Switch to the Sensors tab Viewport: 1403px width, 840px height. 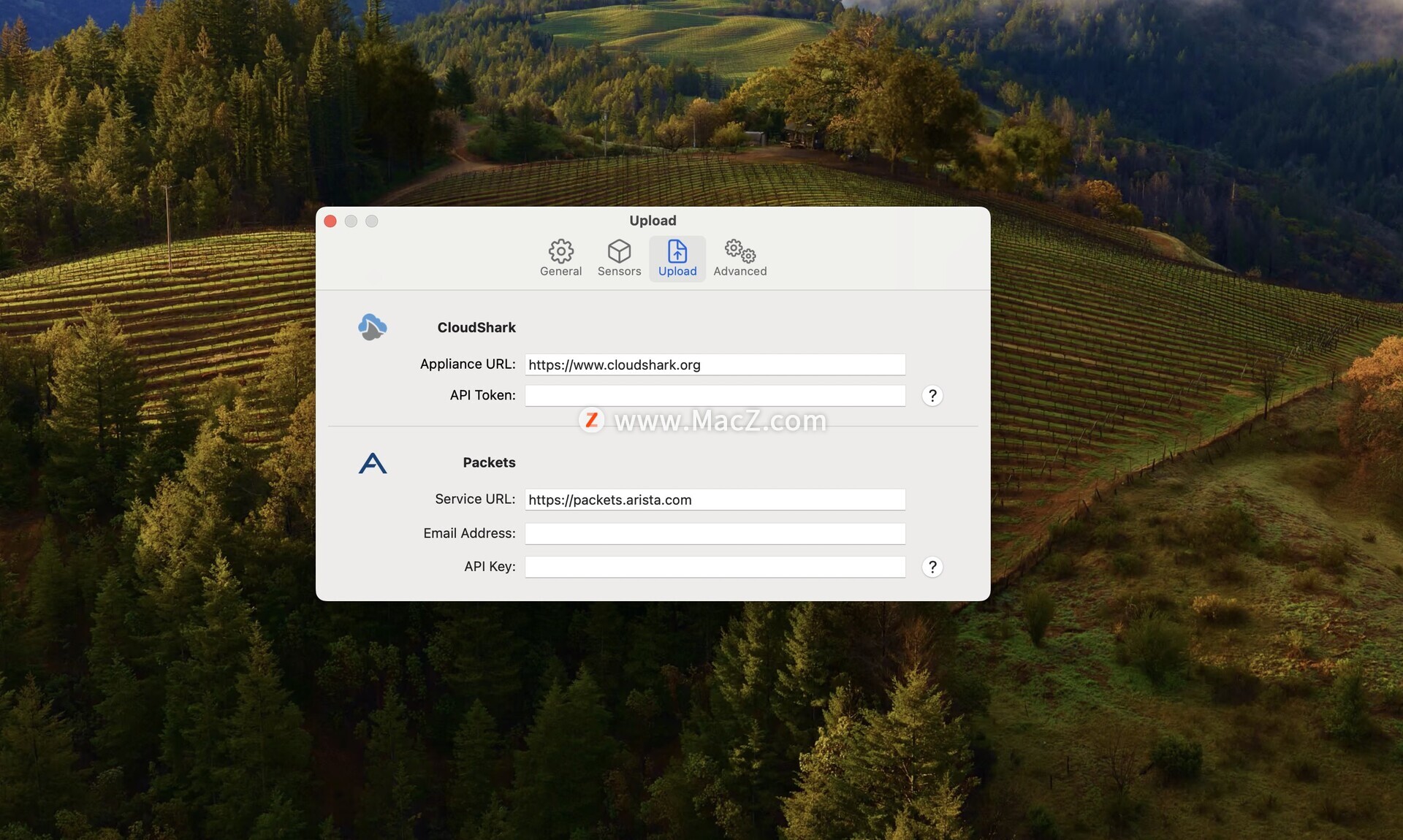619,259
